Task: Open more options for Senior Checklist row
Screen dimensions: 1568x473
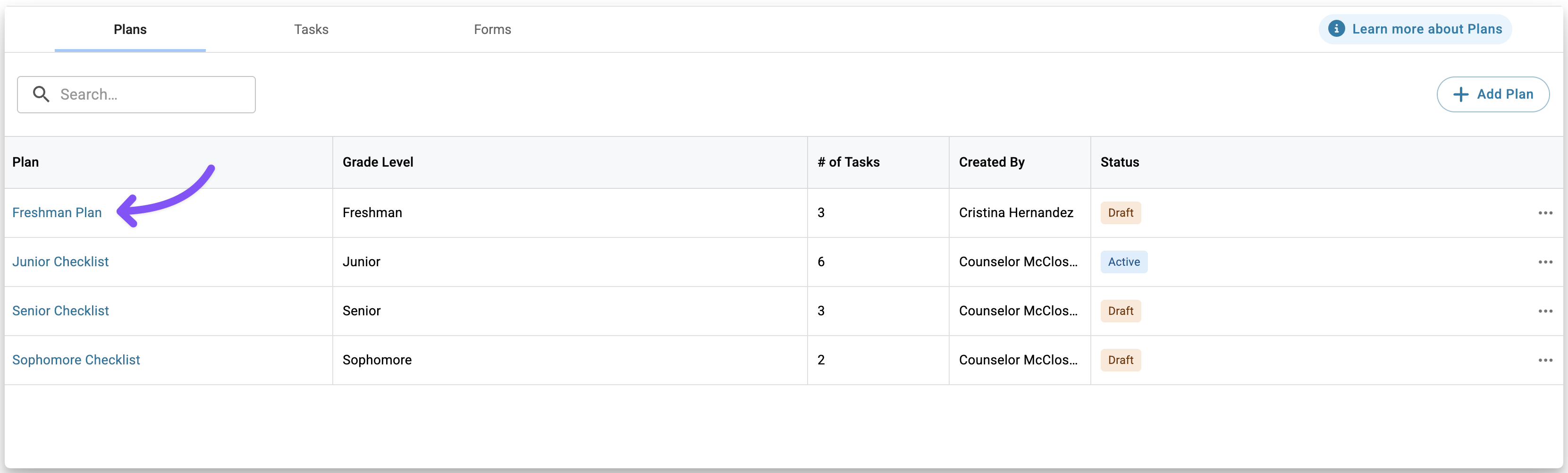Action: (x=1545, y=311)
